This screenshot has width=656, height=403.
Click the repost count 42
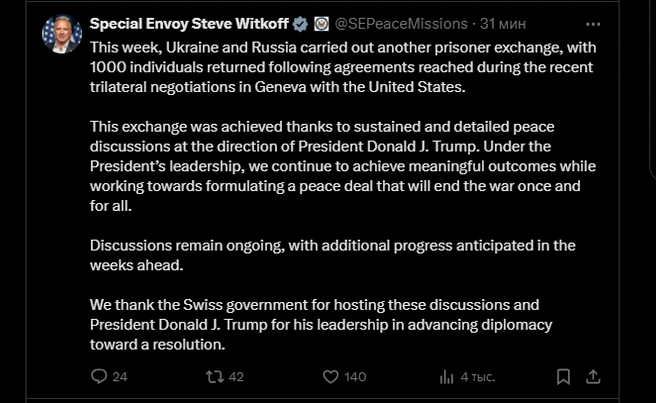236,377
